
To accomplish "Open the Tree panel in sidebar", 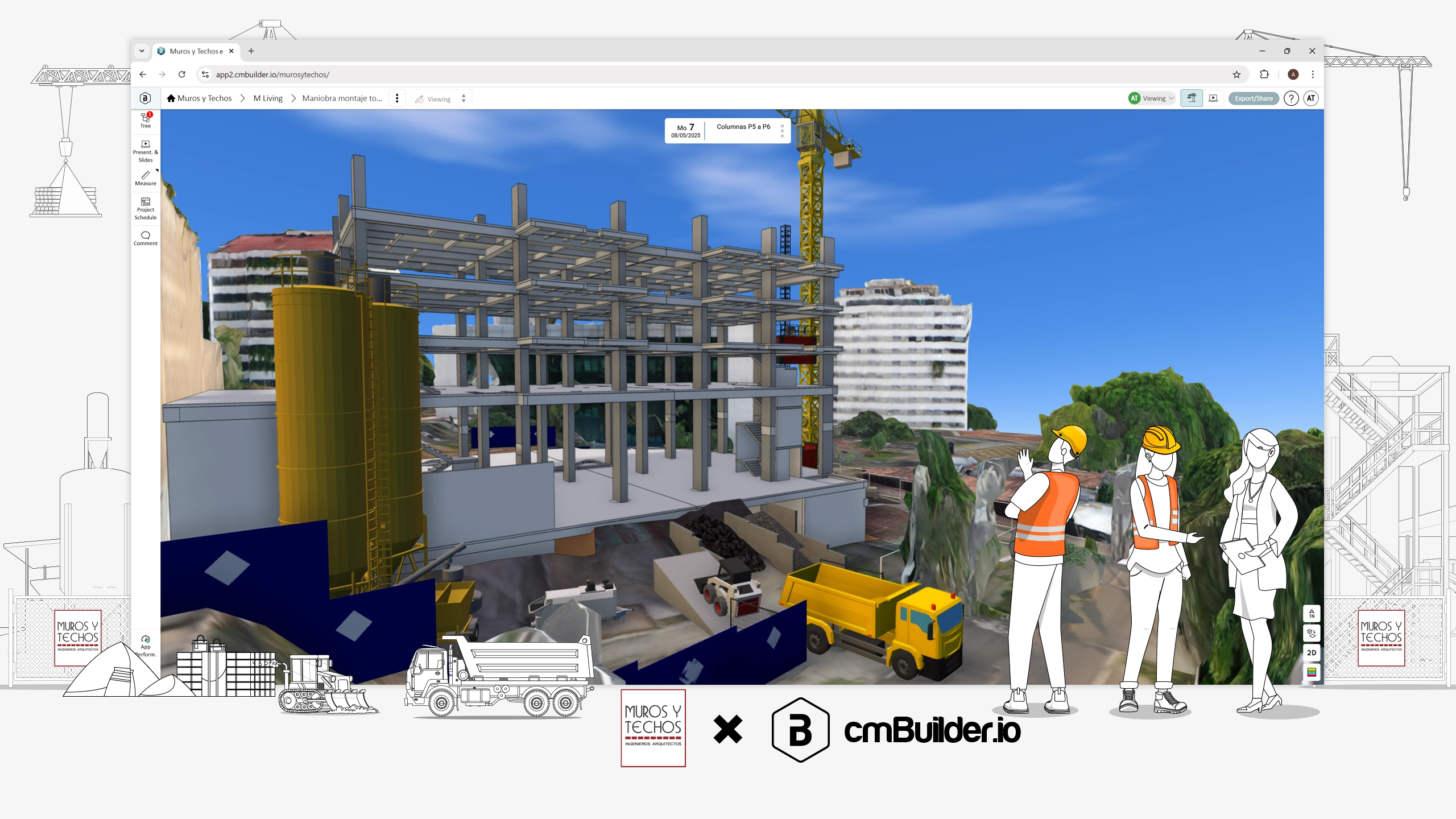I will [x=146, y=120].
